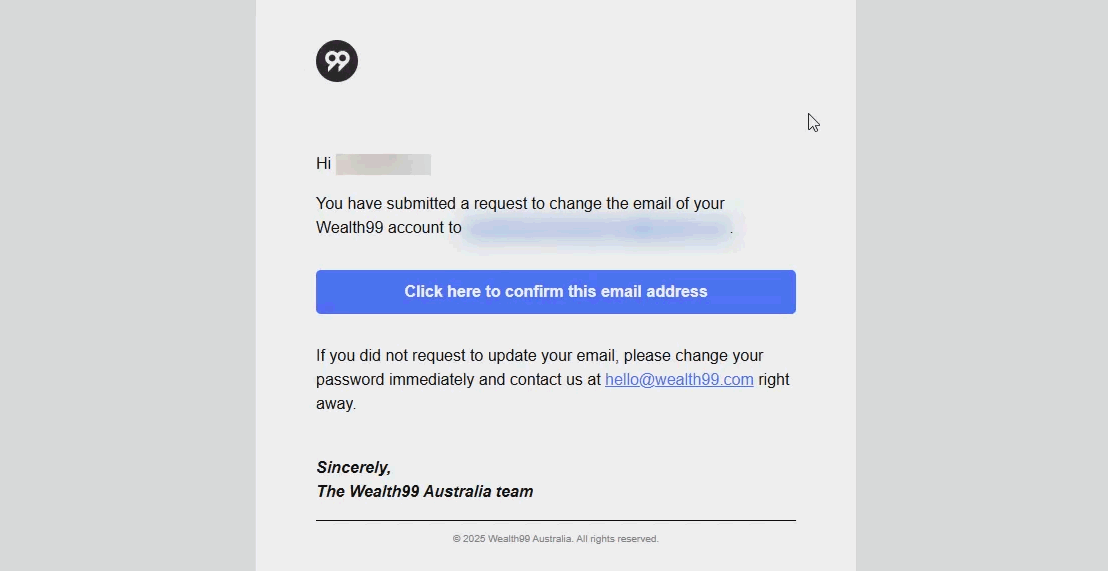Click the "Hi" greeting text

[x=323, y=164]
